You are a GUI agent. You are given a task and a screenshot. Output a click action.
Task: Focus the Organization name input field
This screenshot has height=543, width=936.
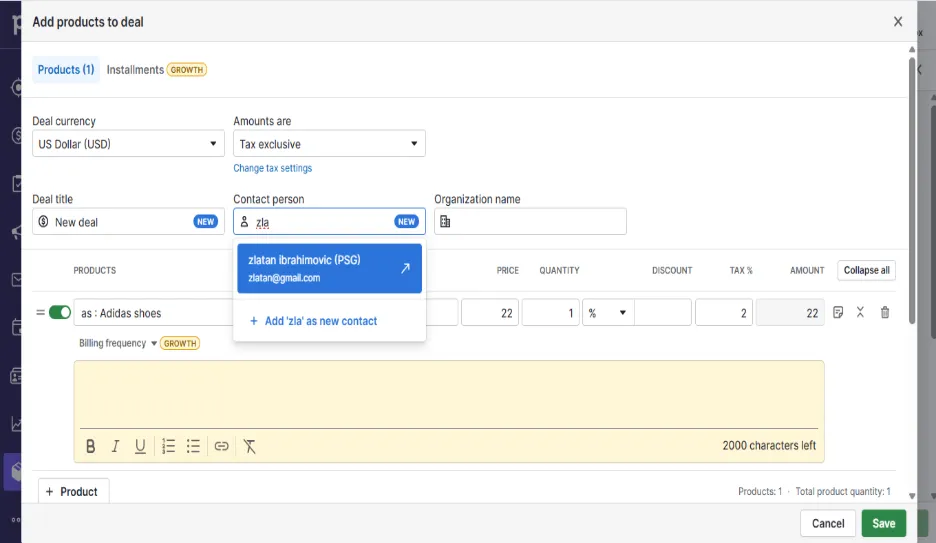click(530, 221)
